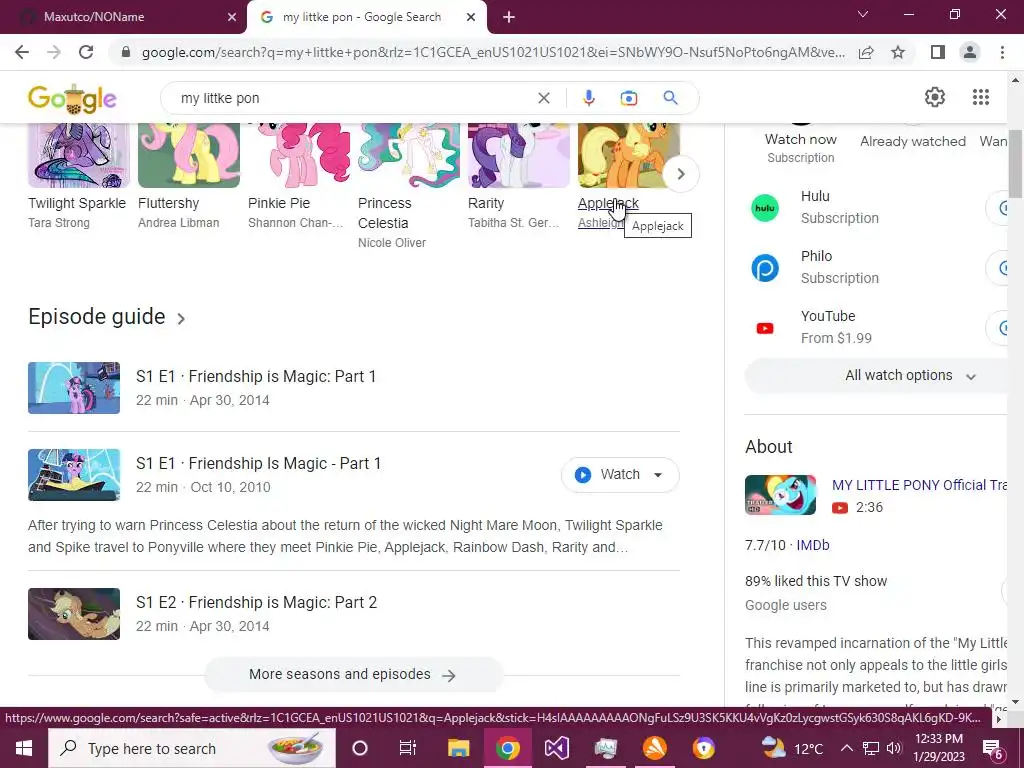Open Chrome's three-dot menu
Screen dimensions: 1024x768
pos(1002,52)
